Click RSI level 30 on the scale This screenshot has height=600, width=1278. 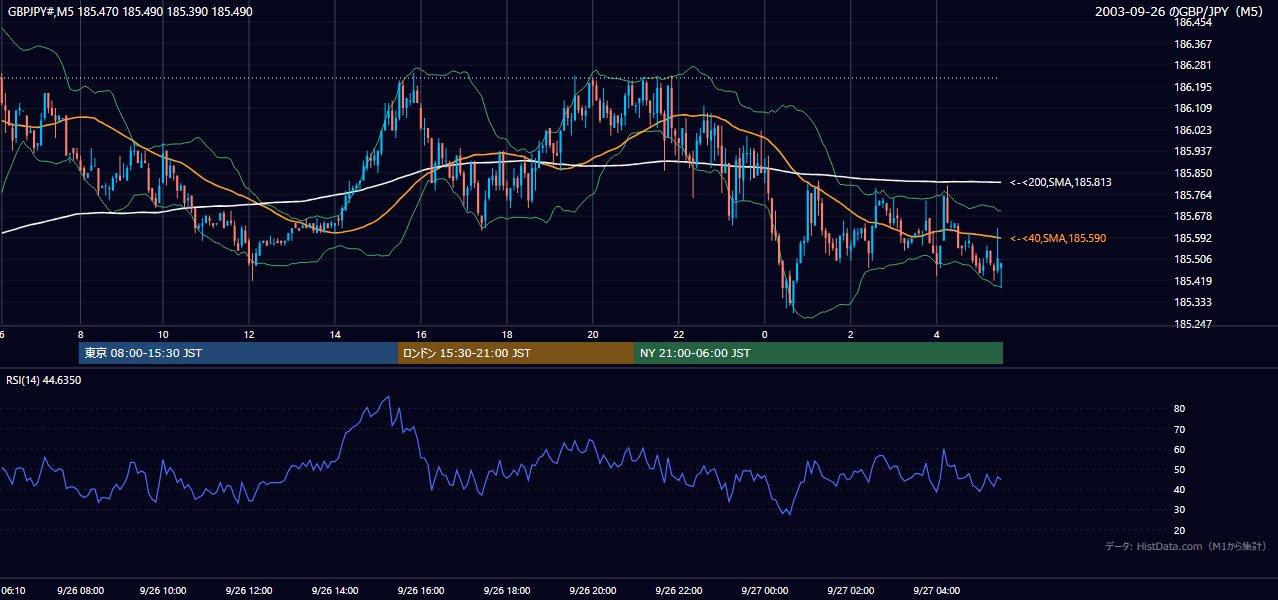tap(1179, 510)
